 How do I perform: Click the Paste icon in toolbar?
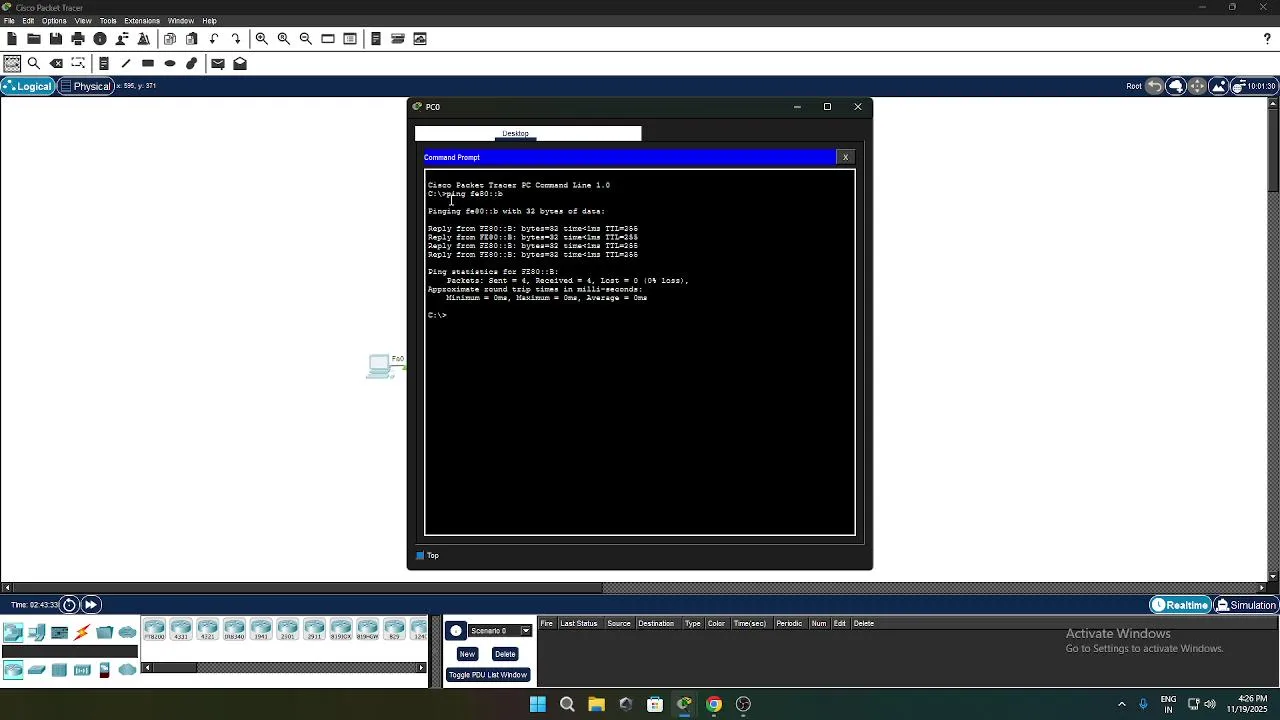coord(192,39)
